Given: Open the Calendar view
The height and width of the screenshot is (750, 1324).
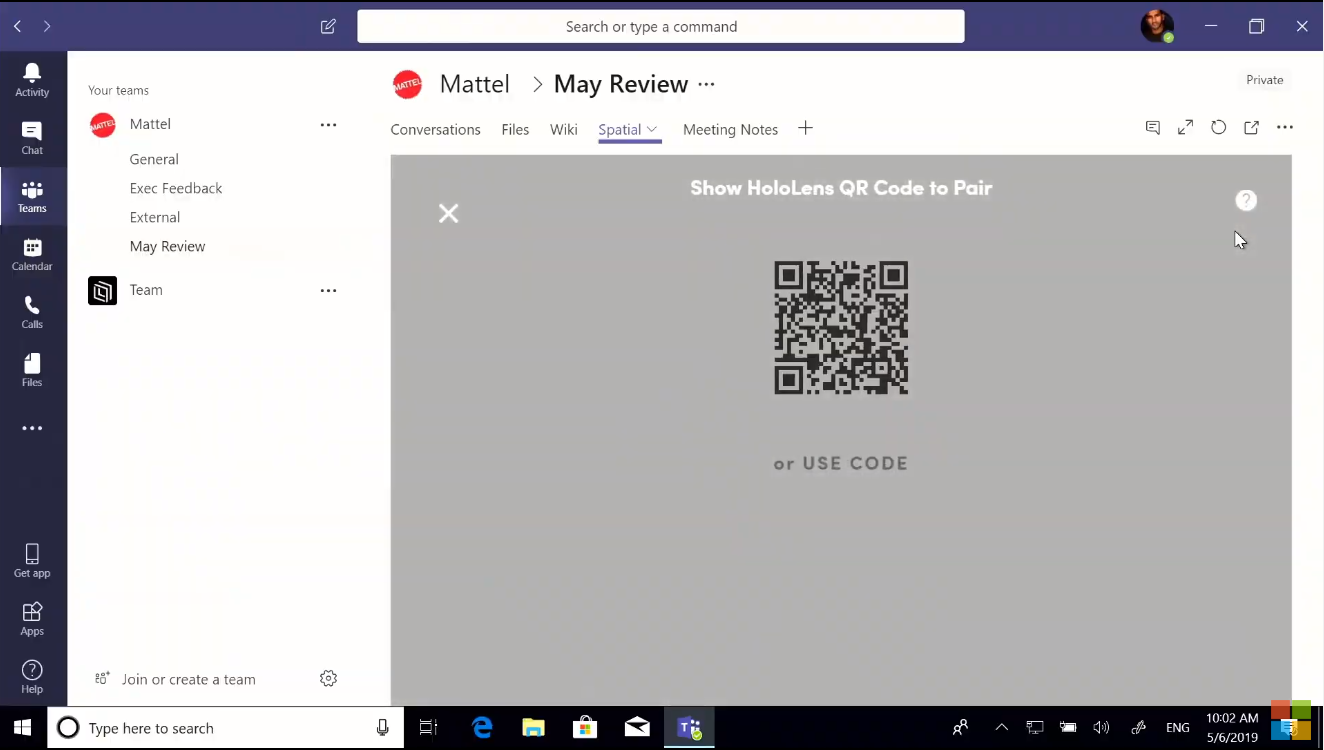Looking at the screenshot, I should pos(32,254).
